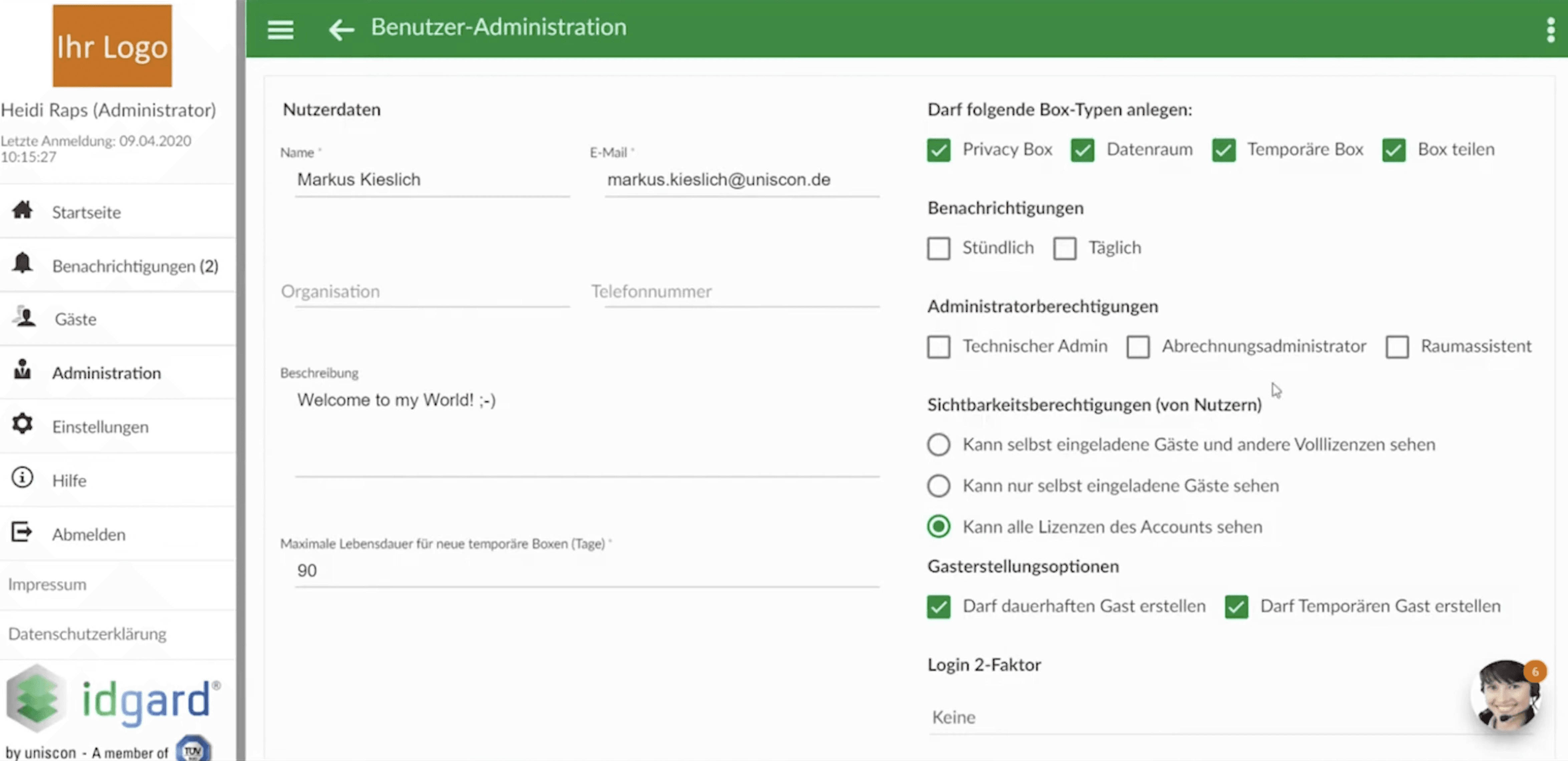The width and height of the screenshot is (1568, 761).
Task: Select 'Kann nur selbst eingeladene Gäste sehen'
Action: coord(938,486)
